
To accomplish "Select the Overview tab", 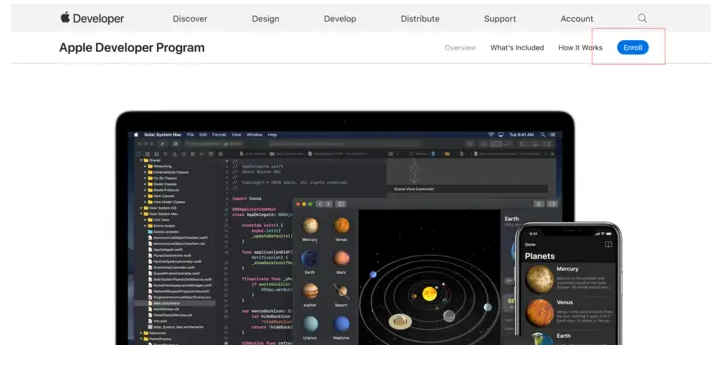I will tap(460, 48).
